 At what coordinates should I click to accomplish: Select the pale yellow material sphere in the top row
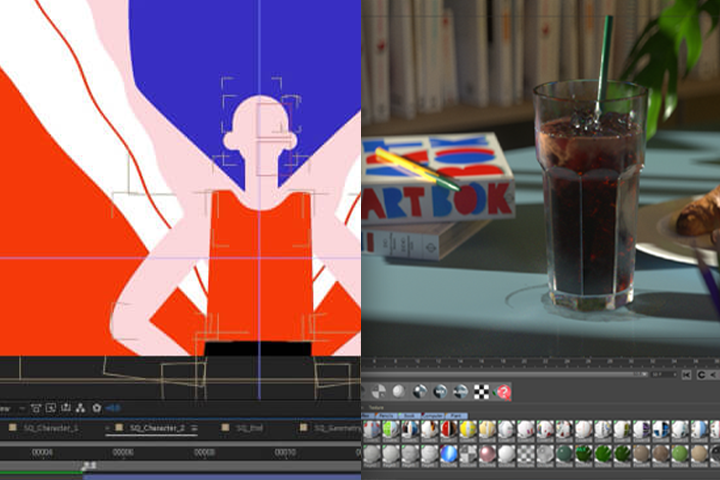(487, 429)
